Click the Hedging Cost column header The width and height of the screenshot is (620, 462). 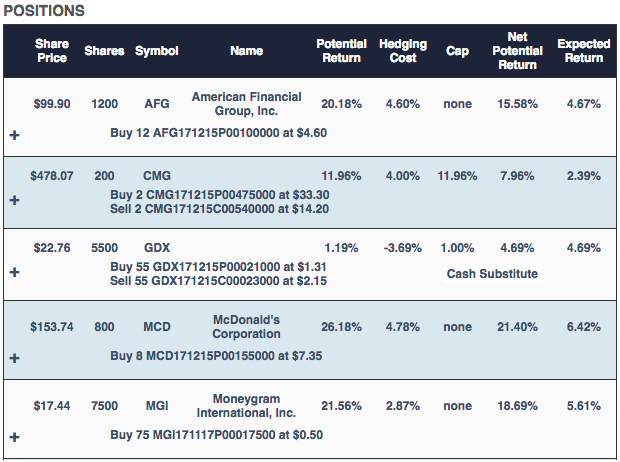click(x=403, y=51)
